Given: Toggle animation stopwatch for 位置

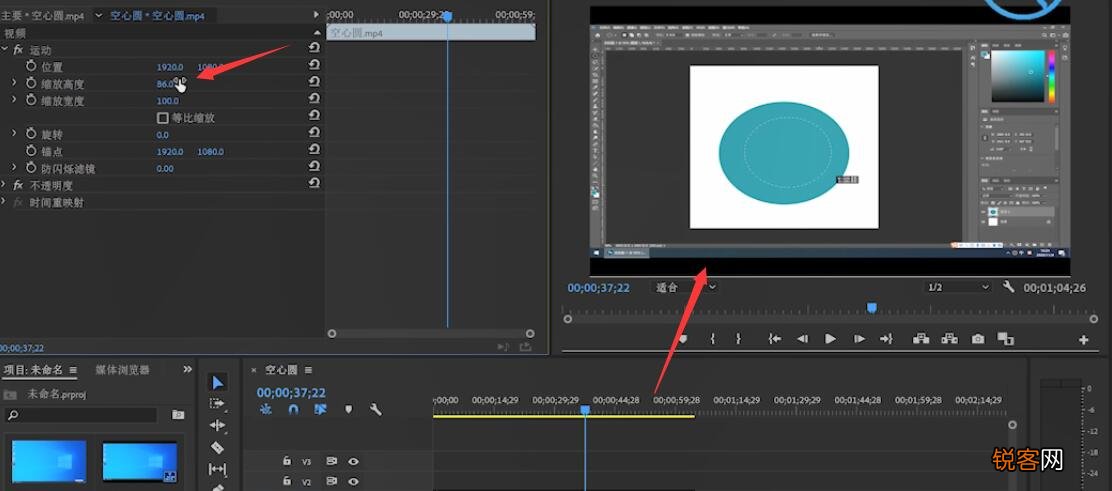Looking at the screenshot, I should 31,66.
